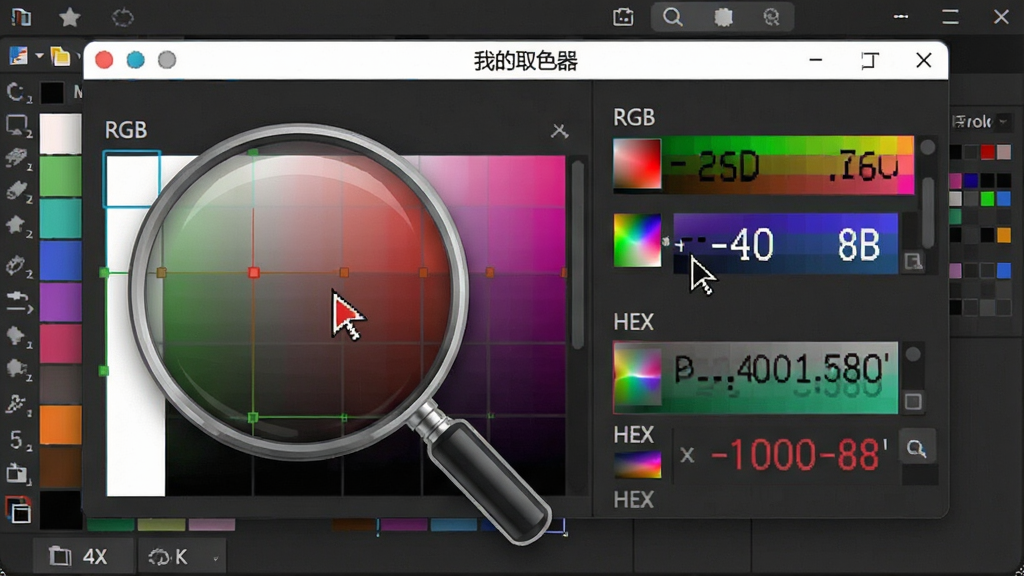Pick the purple swatch in the left swatch column
This screenshot has height=576, width=1024.
tap(61, 302)
